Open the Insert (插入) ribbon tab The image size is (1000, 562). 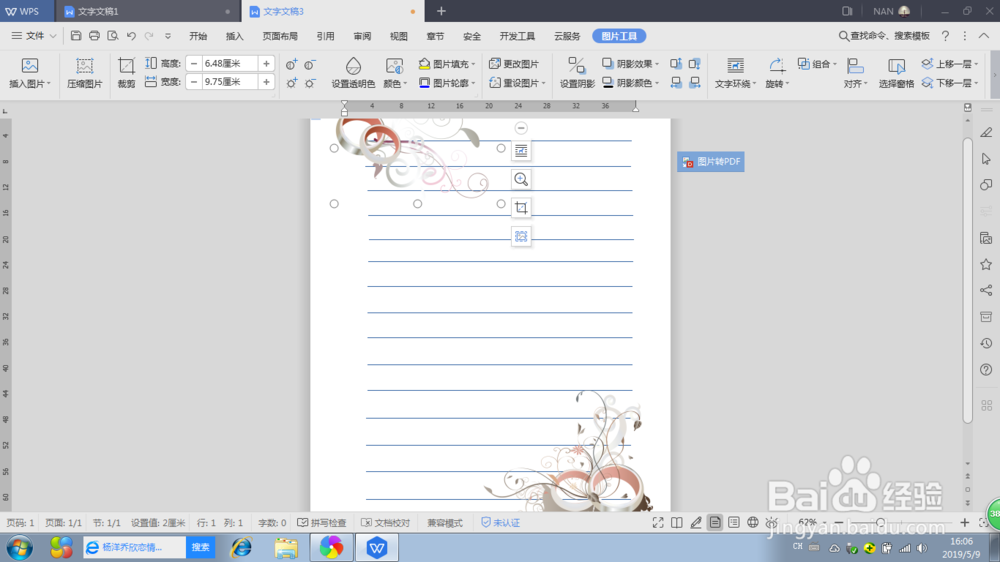pos(235,36)
